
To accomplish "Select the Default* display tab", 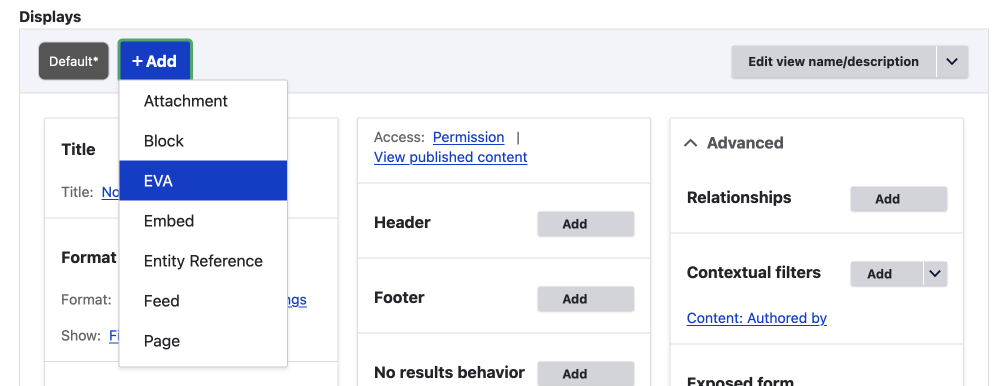I will [74, 61].
